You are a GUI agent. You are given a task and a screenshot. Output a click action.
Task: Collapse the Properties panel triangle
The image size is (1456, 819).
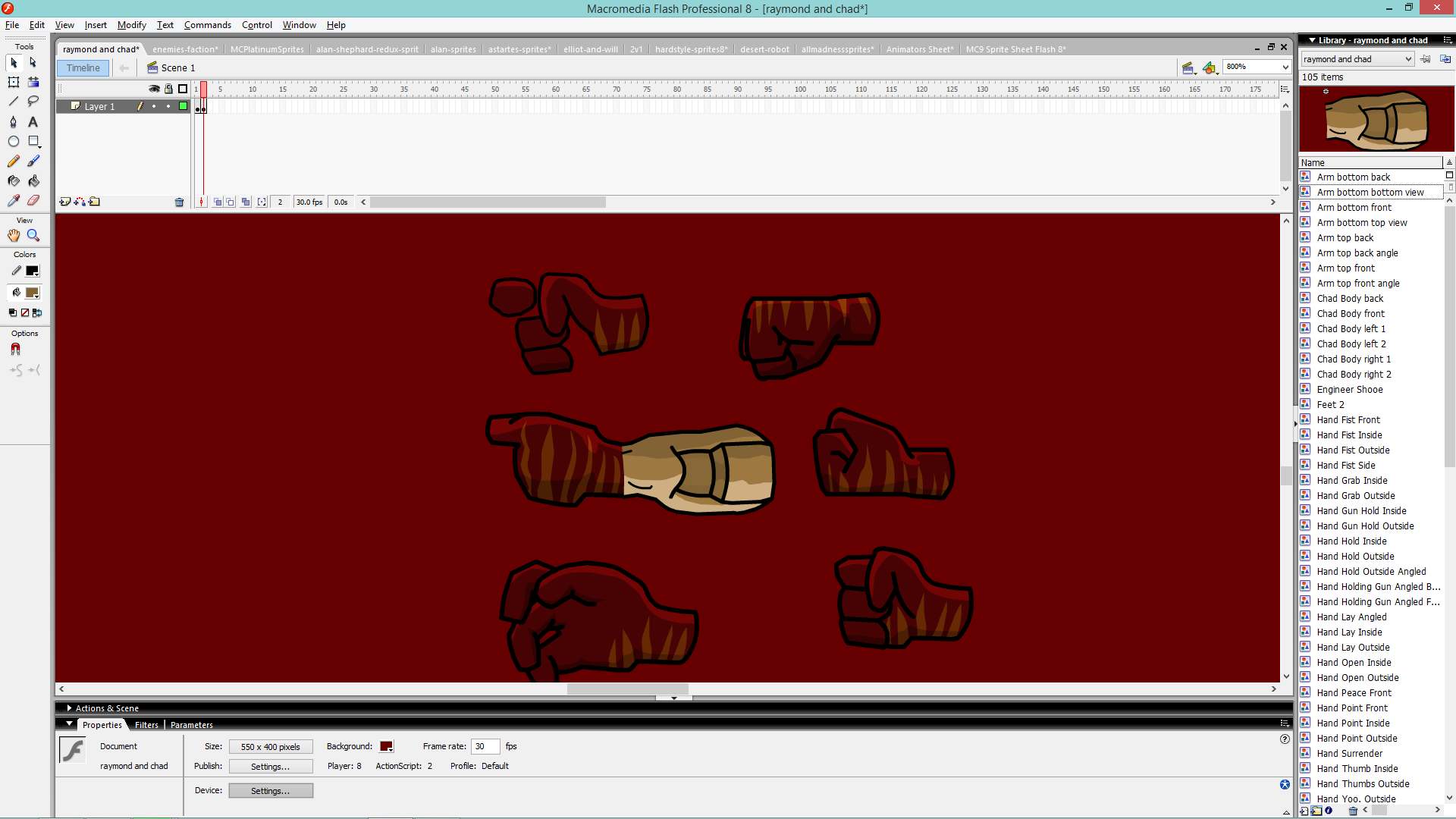(69, 724)
